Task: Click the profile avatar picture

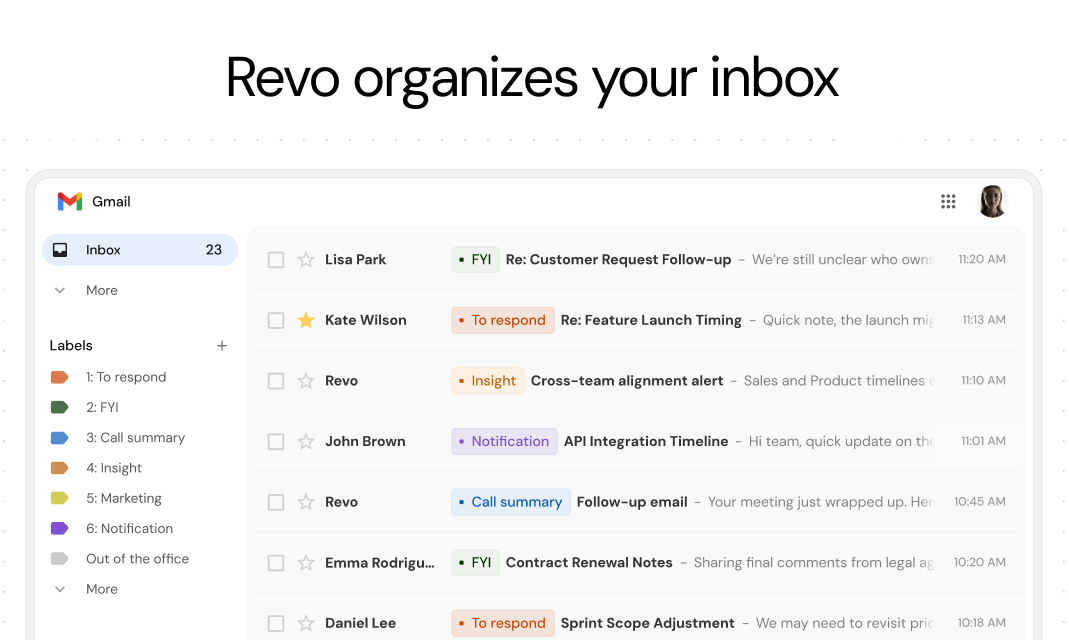Action: (992, 201)
